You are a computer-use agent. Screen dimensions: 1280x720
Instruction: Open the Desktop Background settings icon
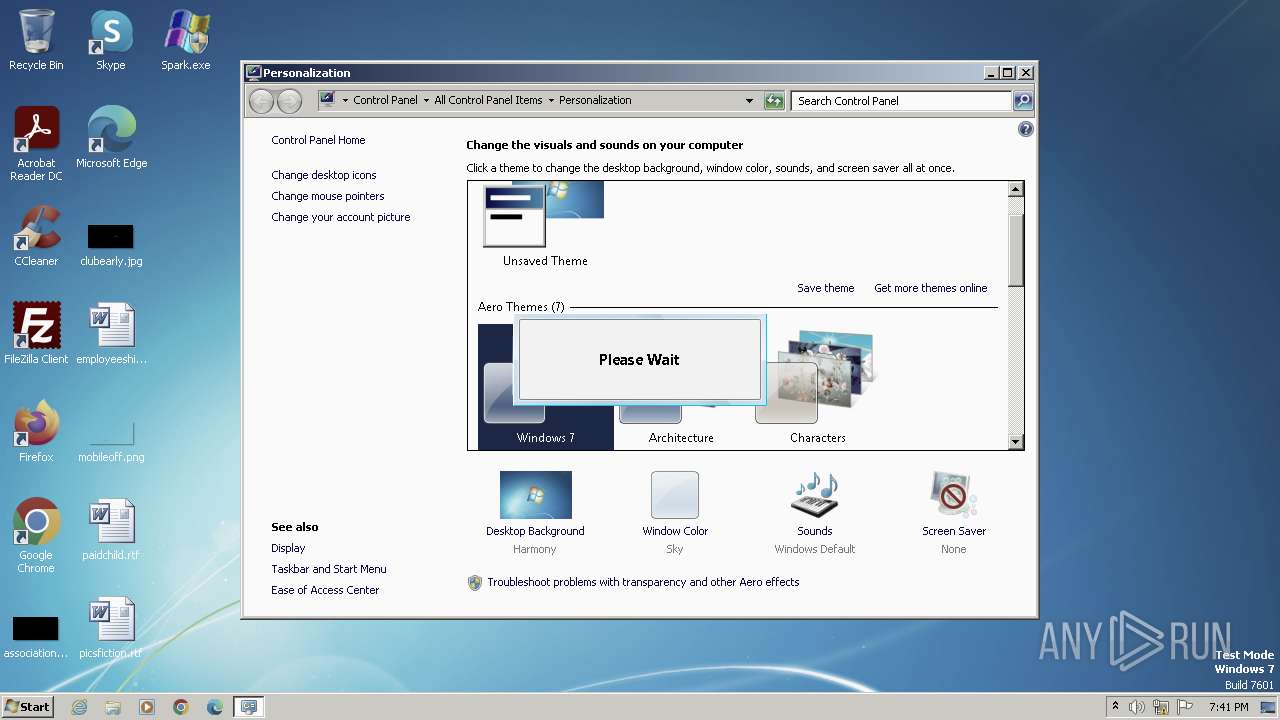(x=535, y=495)
